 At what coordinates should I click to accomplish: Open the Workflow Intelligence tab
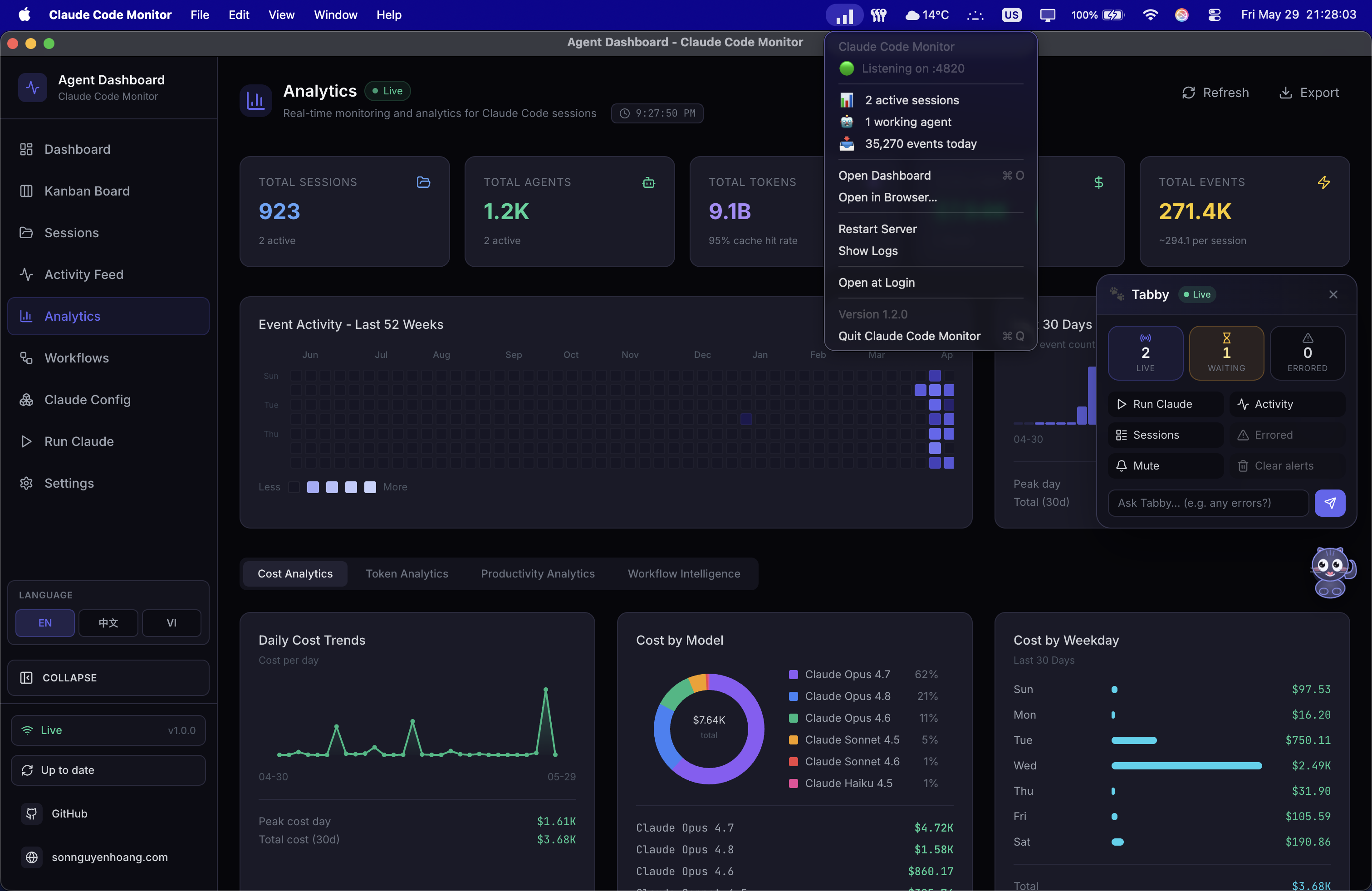coord(684,573)
